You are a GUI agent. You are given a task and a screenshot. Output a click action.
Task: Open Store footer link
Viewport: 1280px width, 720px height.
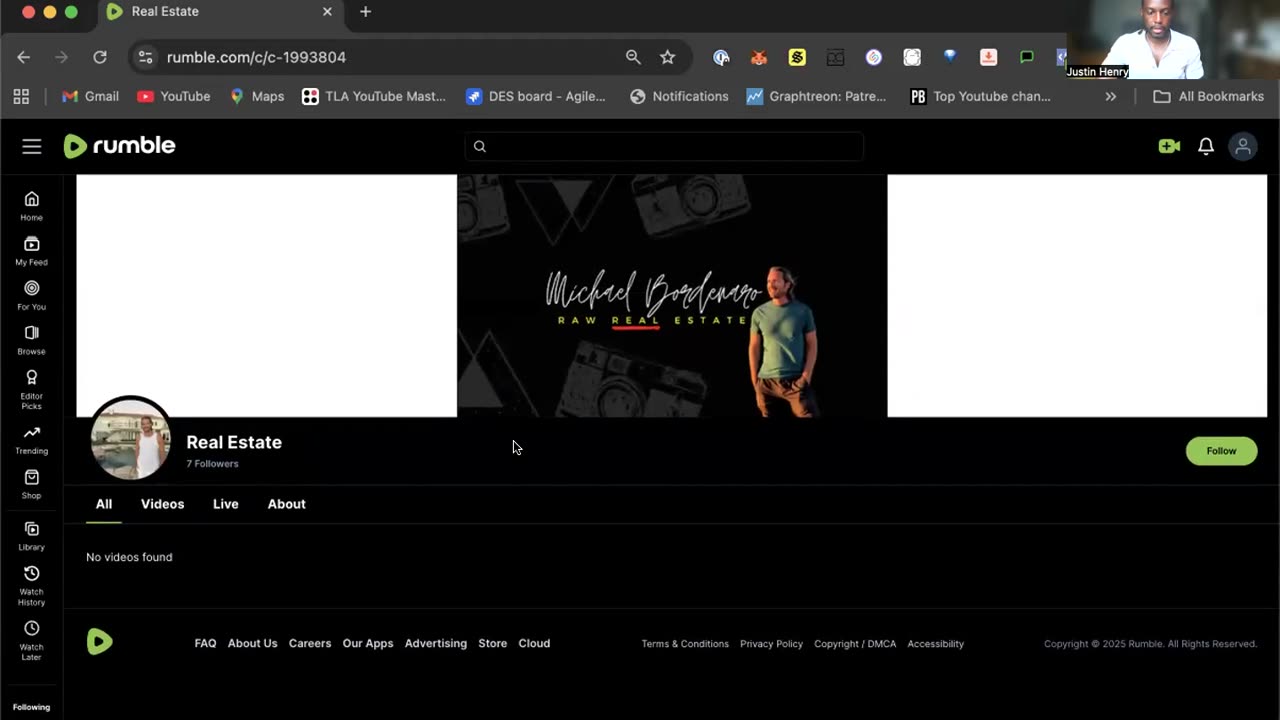493,643
